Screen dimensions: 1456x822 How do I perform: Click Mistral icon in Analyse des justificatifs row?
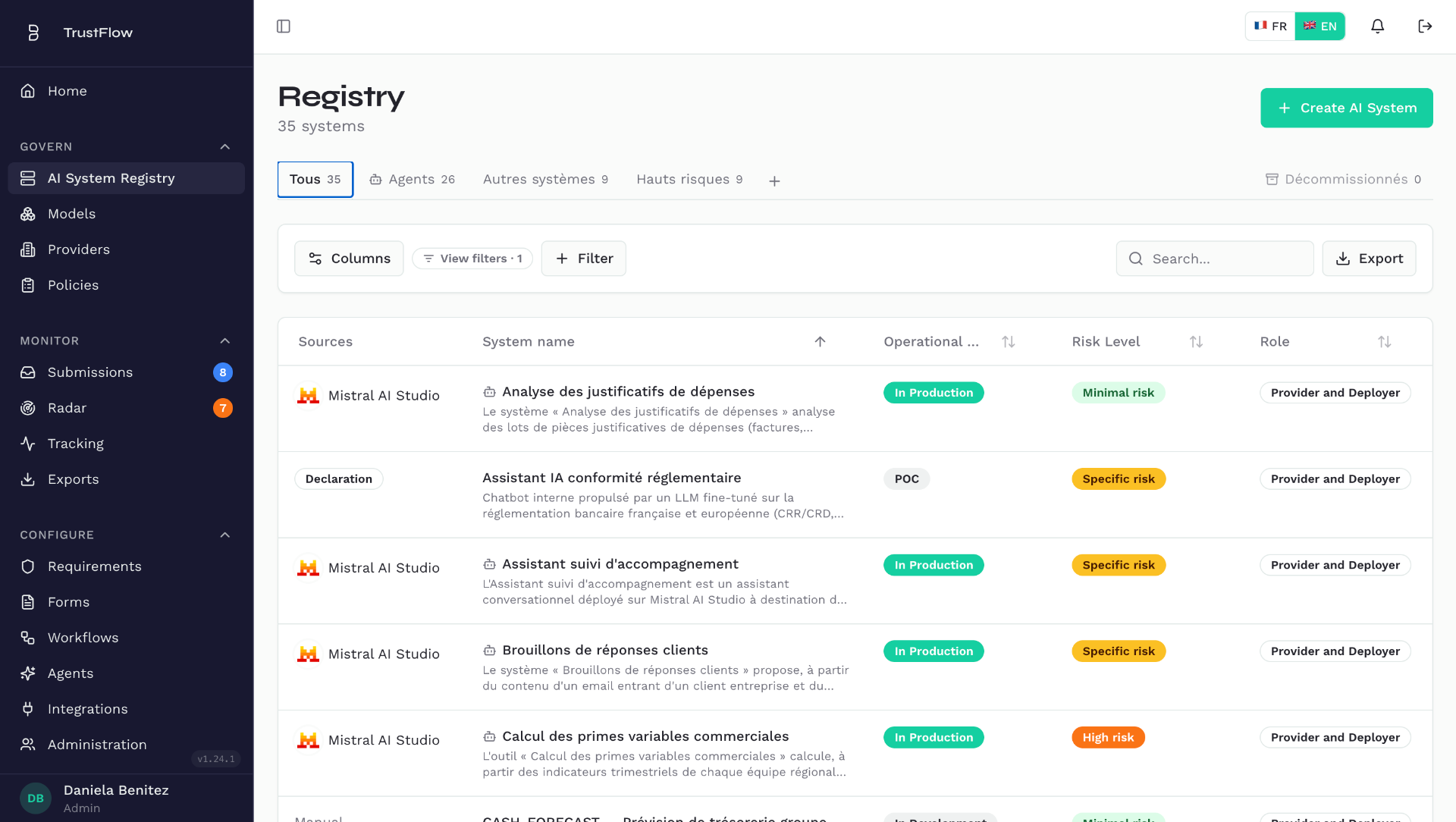tap(308, 396)
